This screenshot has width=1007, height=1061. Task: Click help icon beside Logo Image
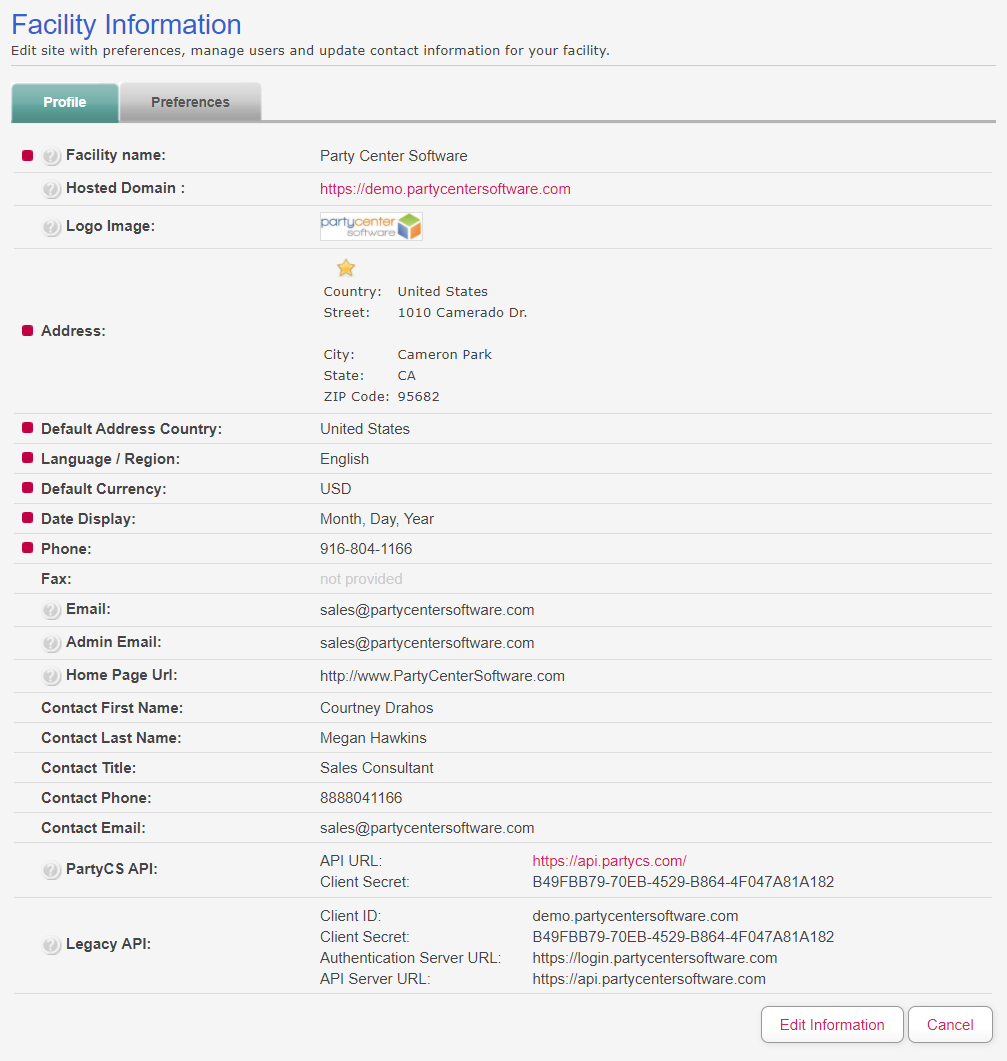[x=51, y=227]
